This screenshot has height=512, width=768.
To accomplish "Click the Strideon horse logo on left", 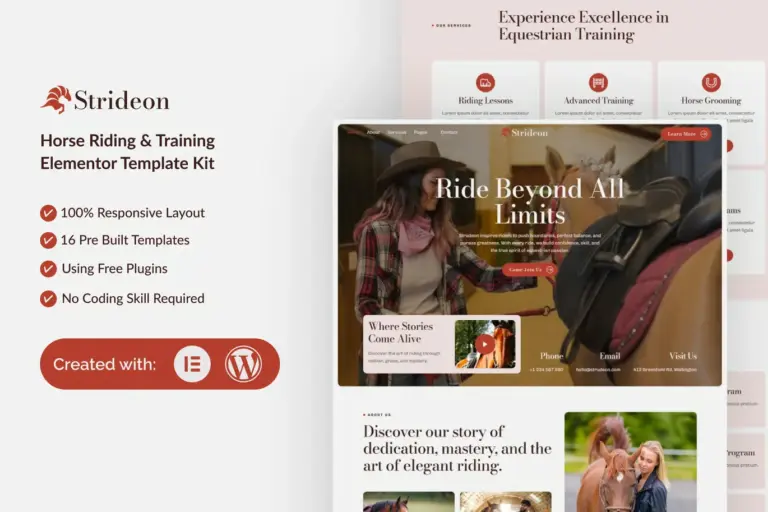I will point(56,99).
